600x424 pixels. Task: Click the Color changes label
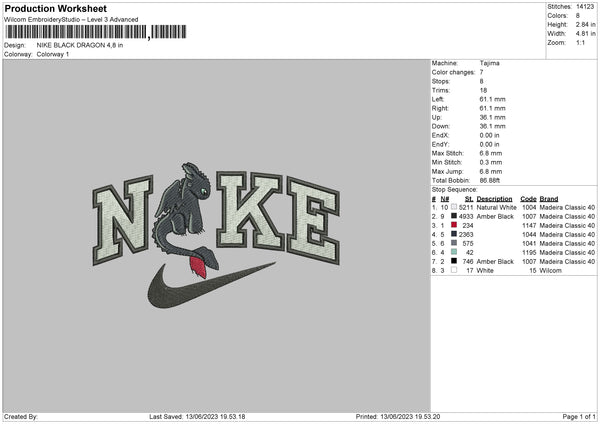[x=453, y=72]
